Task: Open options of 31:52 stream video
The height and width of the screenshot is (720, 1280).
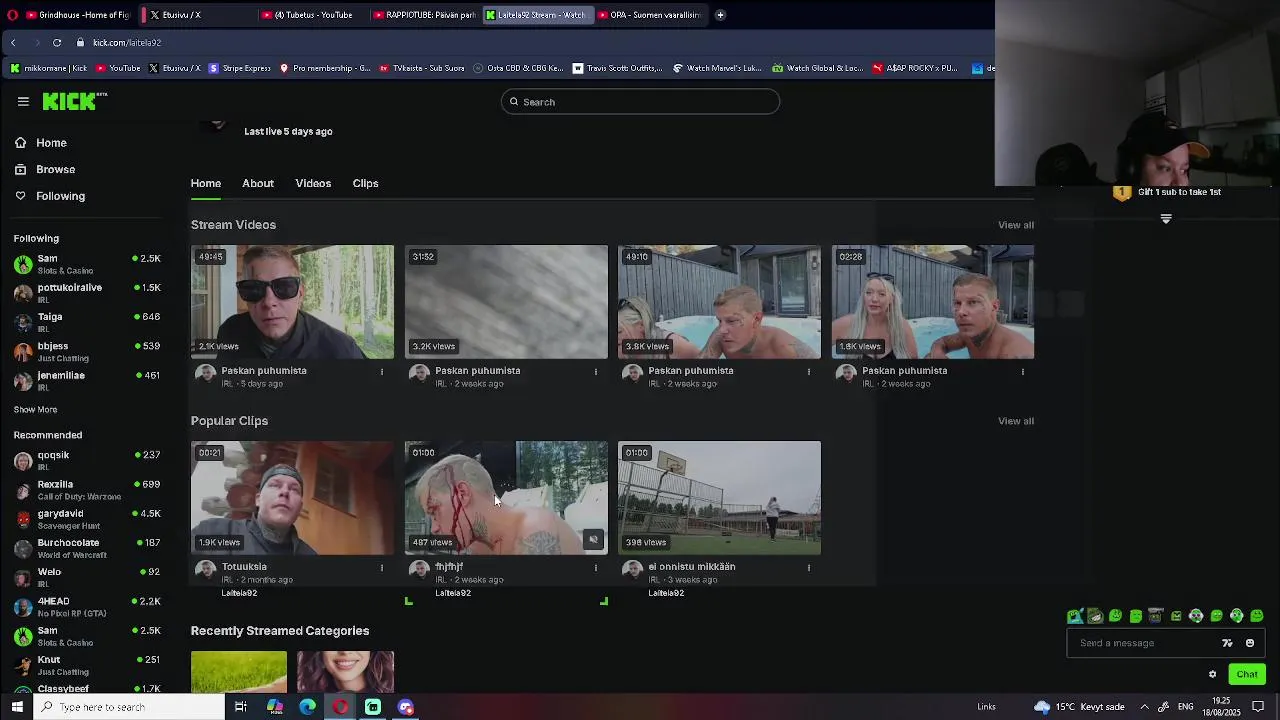Action: [596, 372]
